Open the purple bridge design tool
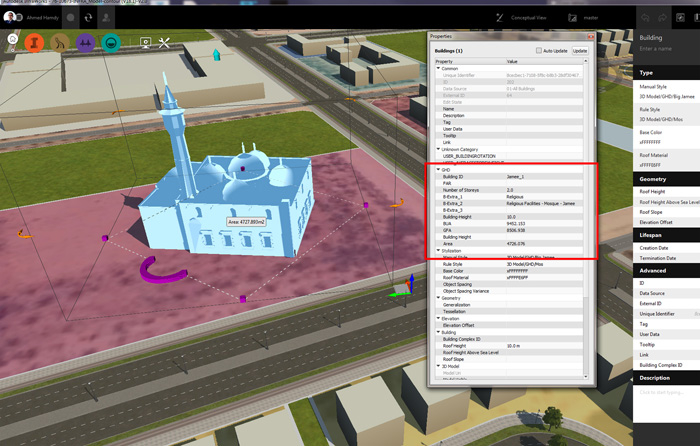The image size is (700, 446). (85, 43)
